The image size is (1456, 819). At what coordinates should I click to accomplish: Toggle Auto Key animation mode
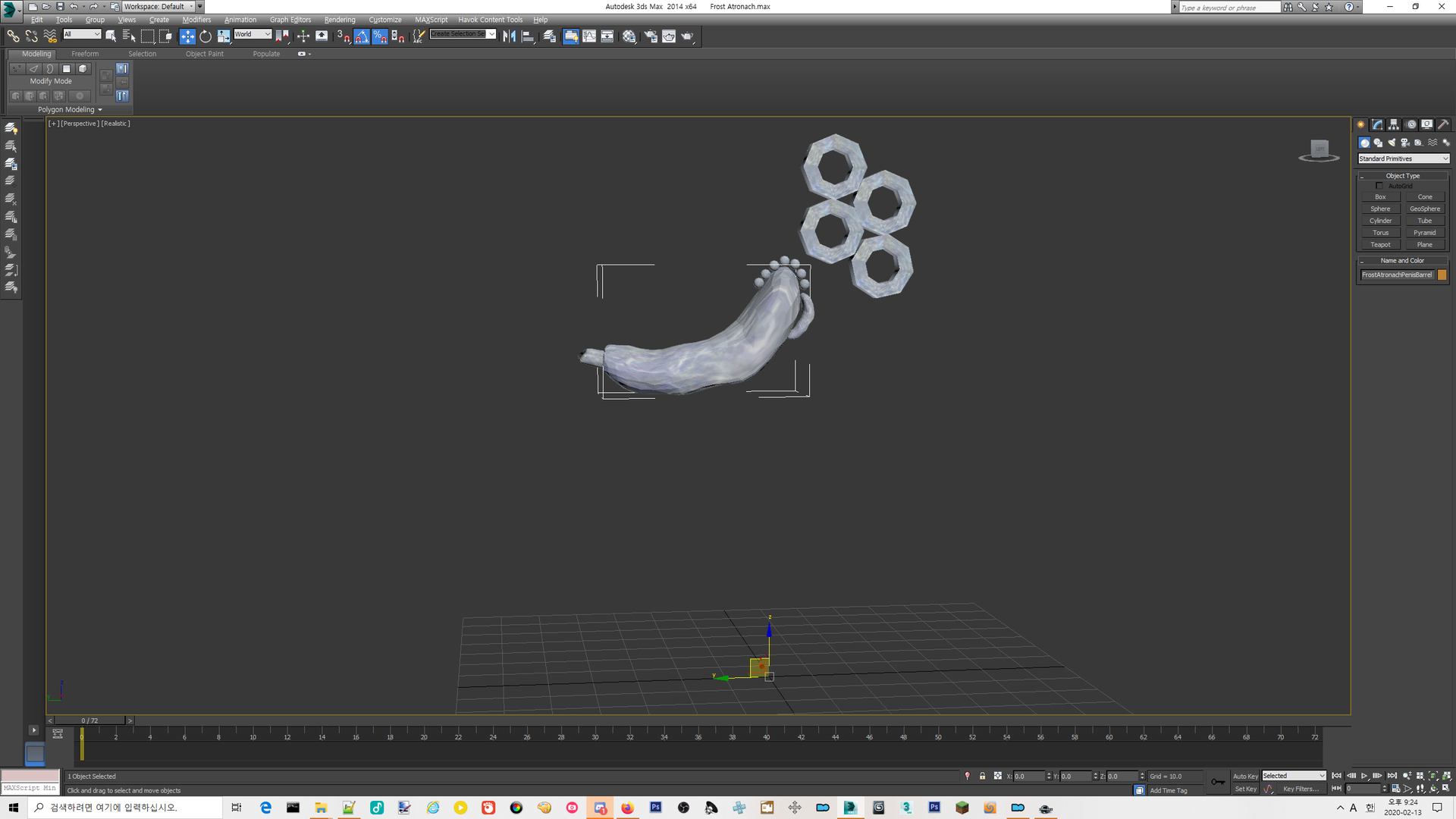[1245, 776]
